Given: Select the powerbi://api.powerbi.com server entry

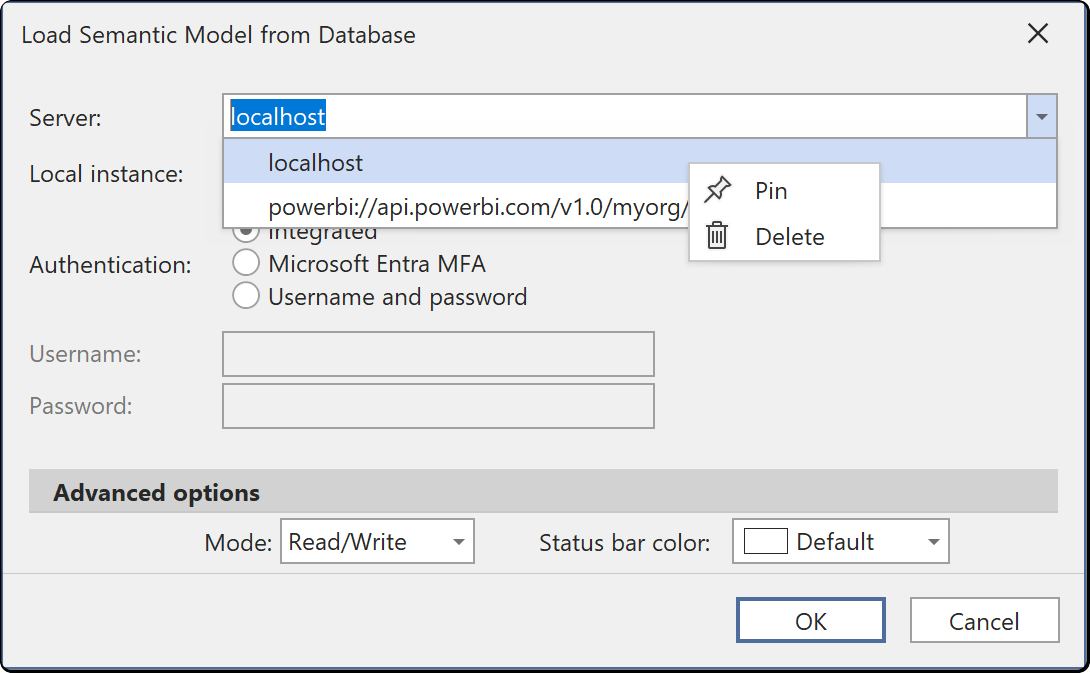Looking at the screenshot, I should coord(455,206).
